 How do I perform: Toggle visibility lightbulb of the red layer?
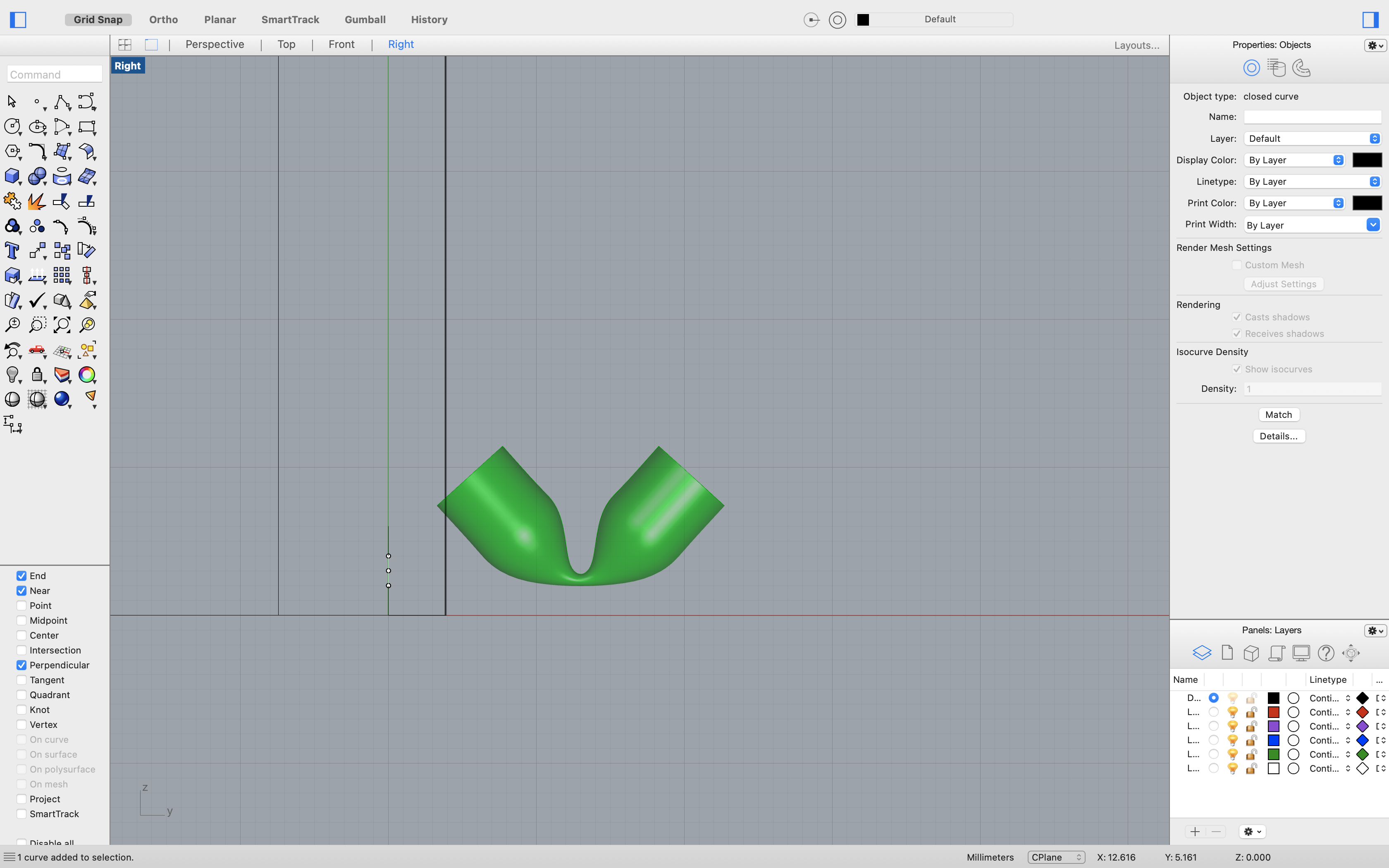pos(1232,712)
